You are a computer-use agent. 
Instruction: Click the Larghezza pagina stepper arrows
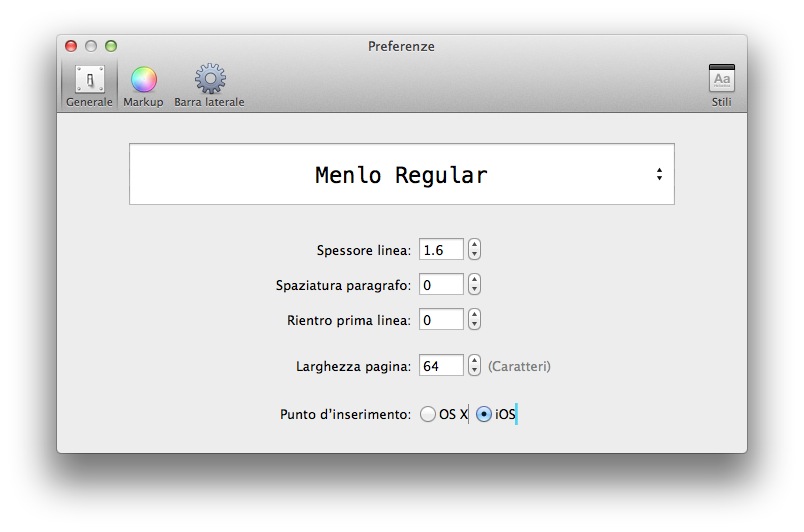474,366
